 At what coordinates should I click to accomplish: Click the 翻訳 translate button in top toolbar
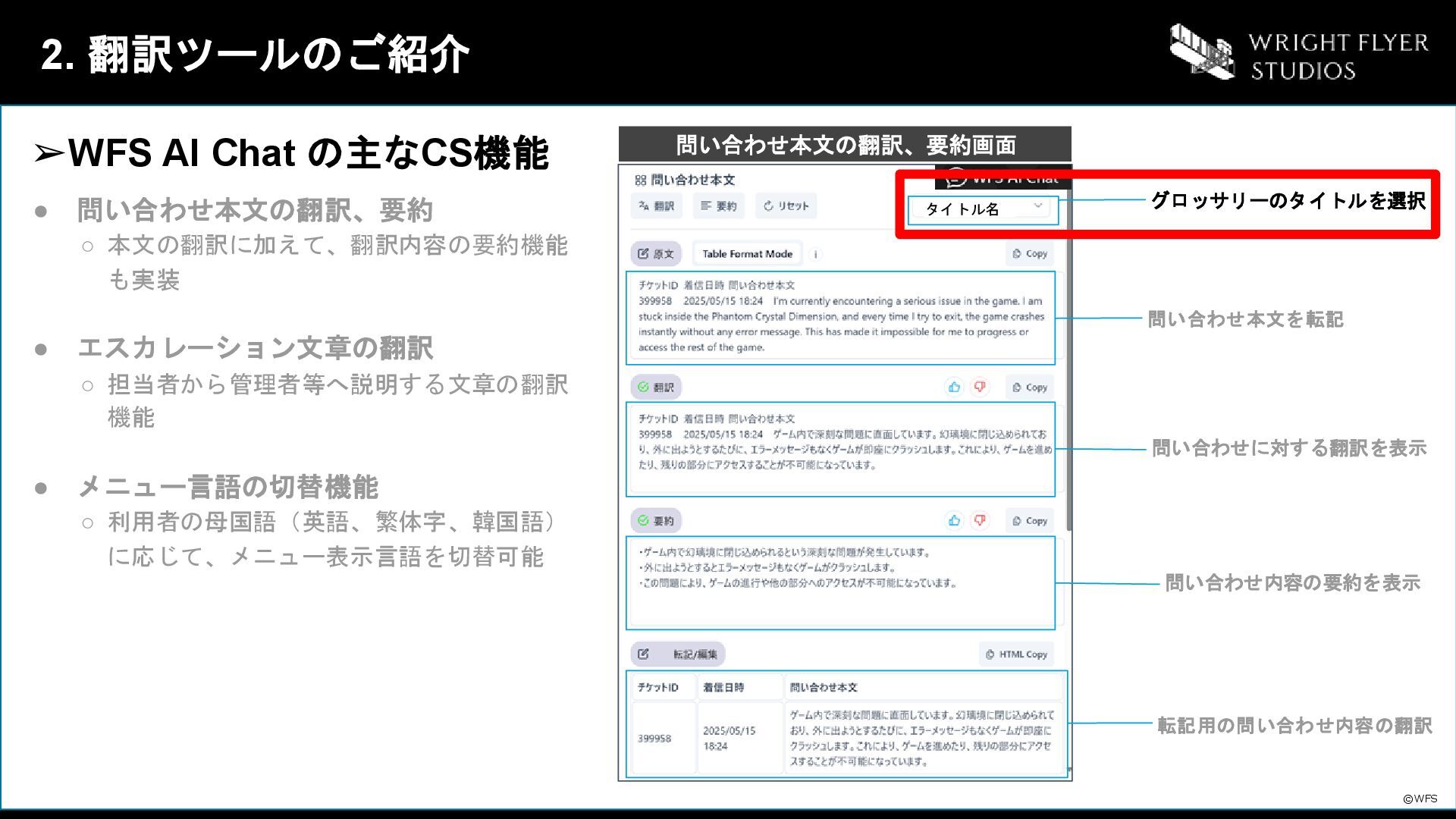[657, 206]
